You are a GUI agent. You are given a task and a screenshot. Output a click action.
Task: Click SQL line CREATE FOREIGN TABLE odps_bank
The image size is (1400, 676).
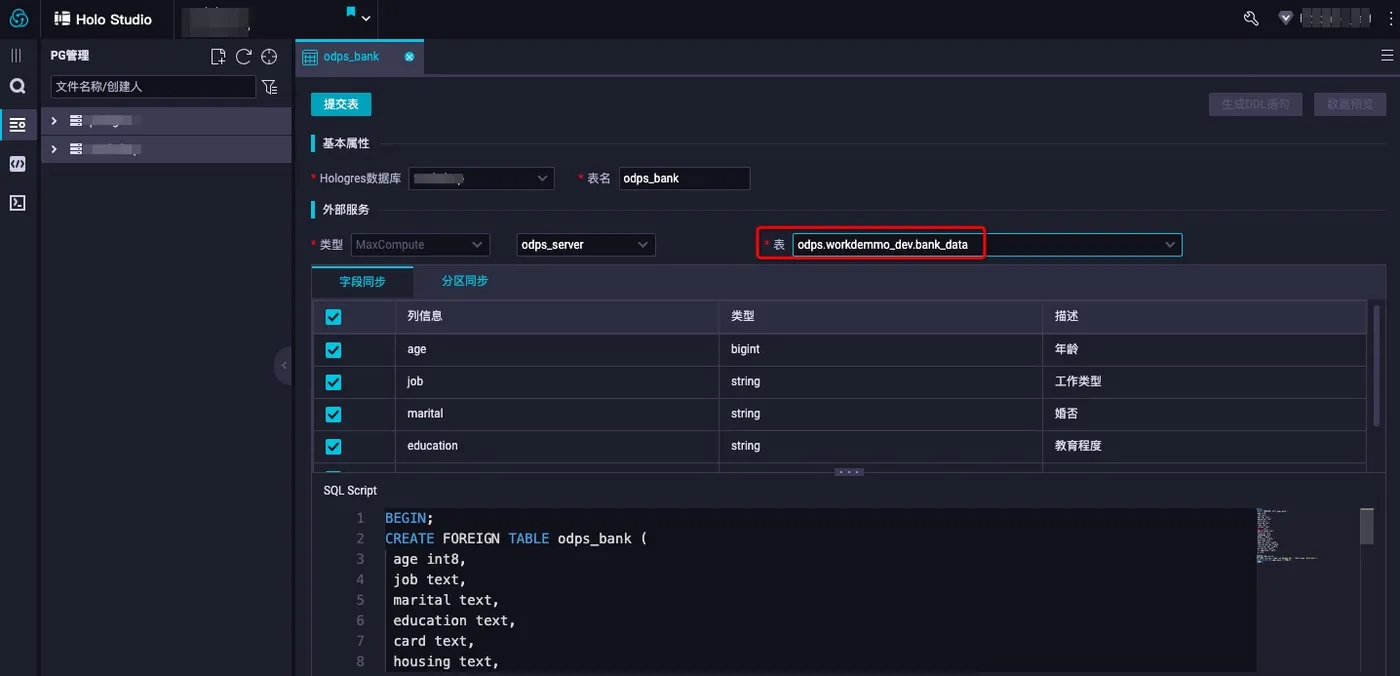pyautogui.click(x=516, y=538)
